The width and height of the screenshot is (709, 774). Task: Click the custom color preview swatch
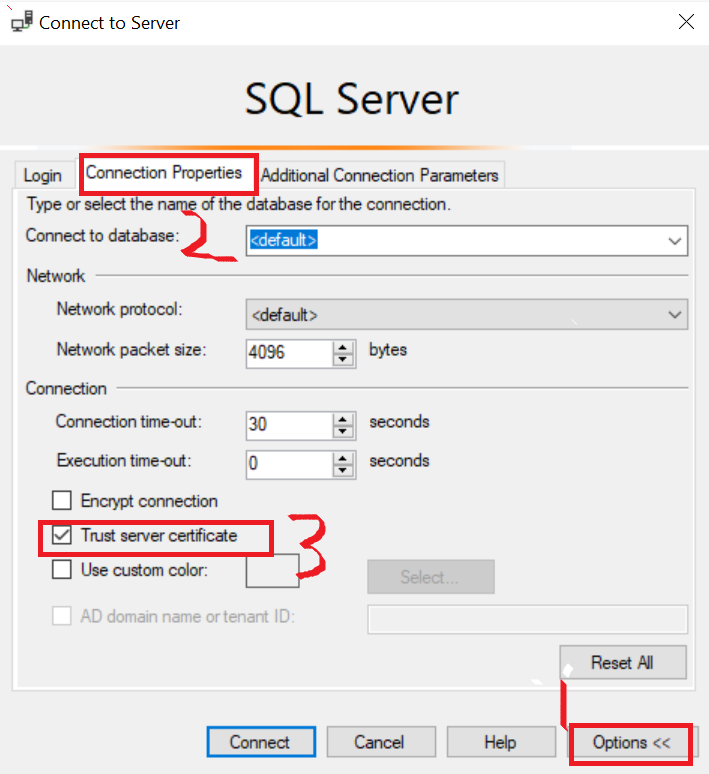pyautogui.click(x=273, y=571)
